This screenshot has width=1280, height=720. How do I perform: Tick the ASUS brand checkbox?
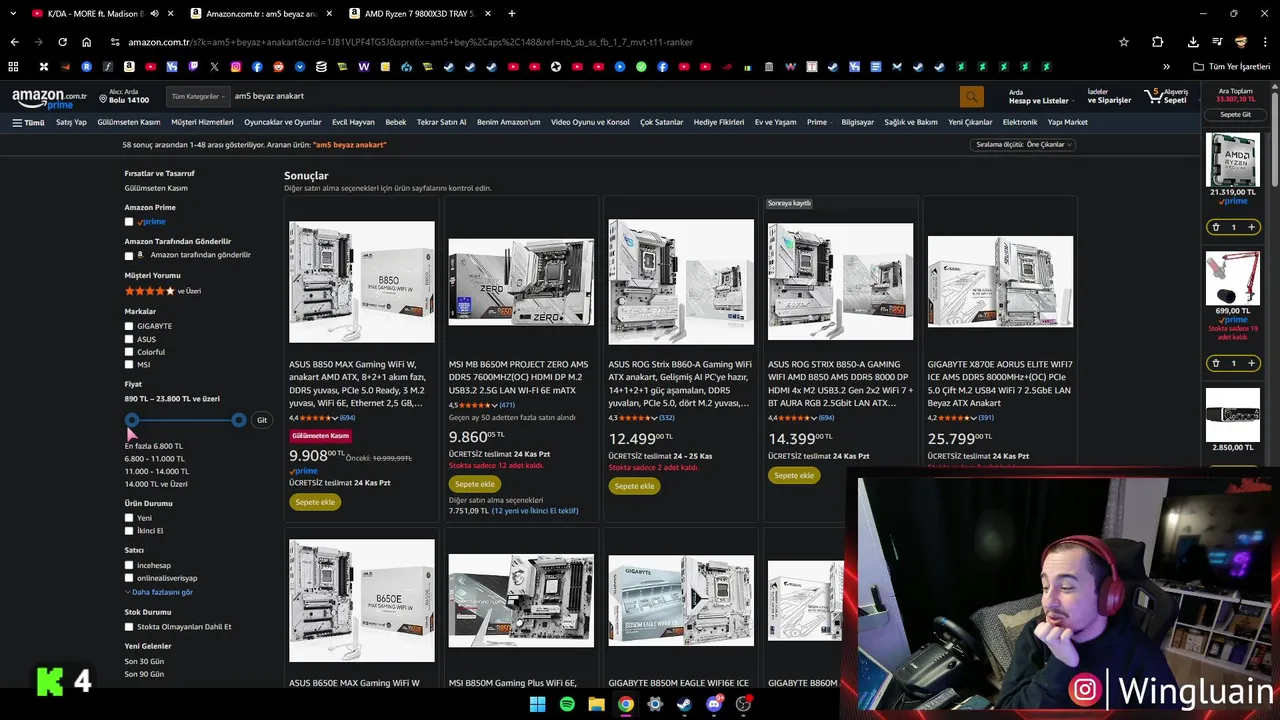[x=129, y=339]
